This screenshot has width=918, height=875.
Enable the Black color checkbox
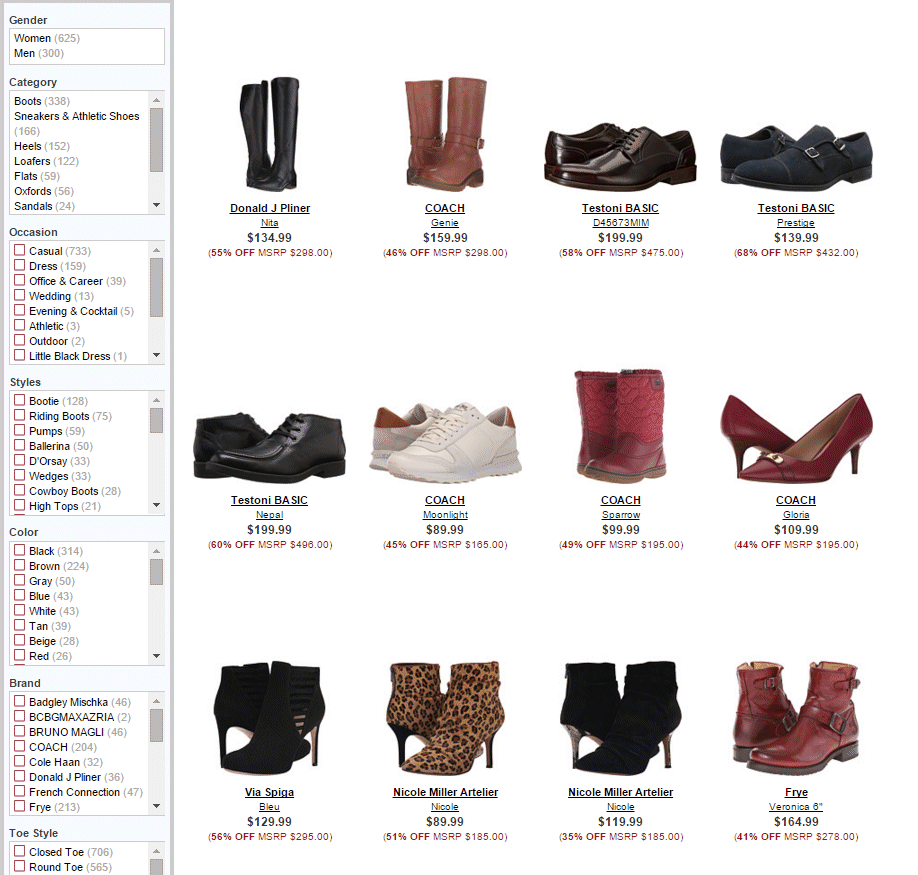[19, 551]
